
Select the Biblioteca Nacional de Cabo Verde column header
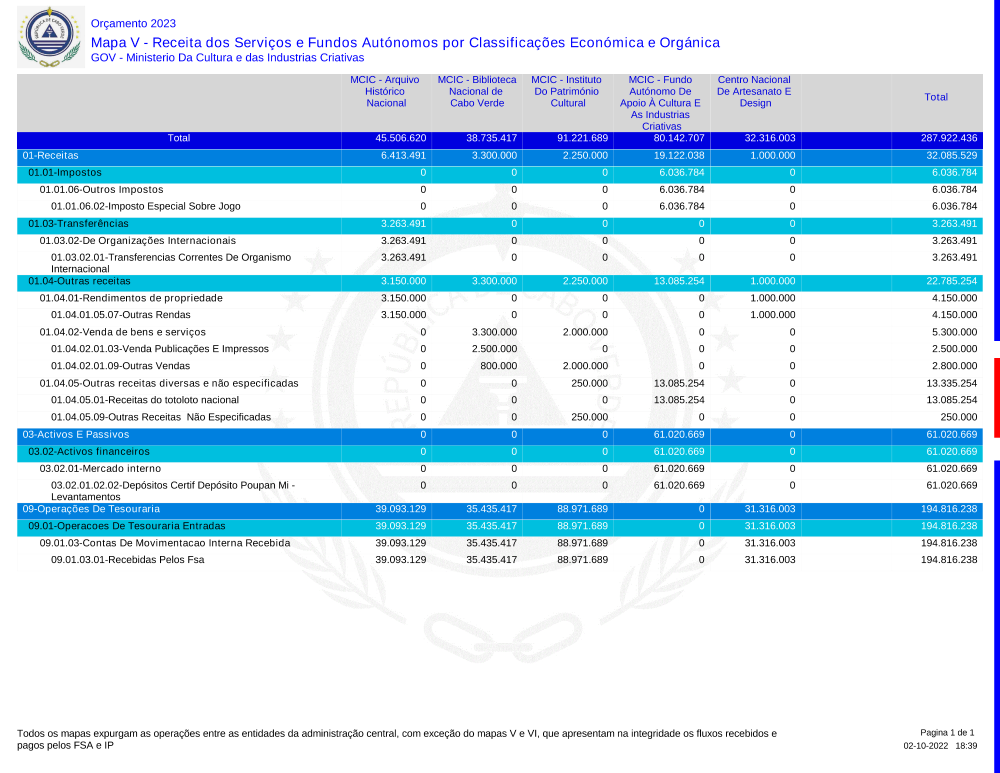point(477,91)
